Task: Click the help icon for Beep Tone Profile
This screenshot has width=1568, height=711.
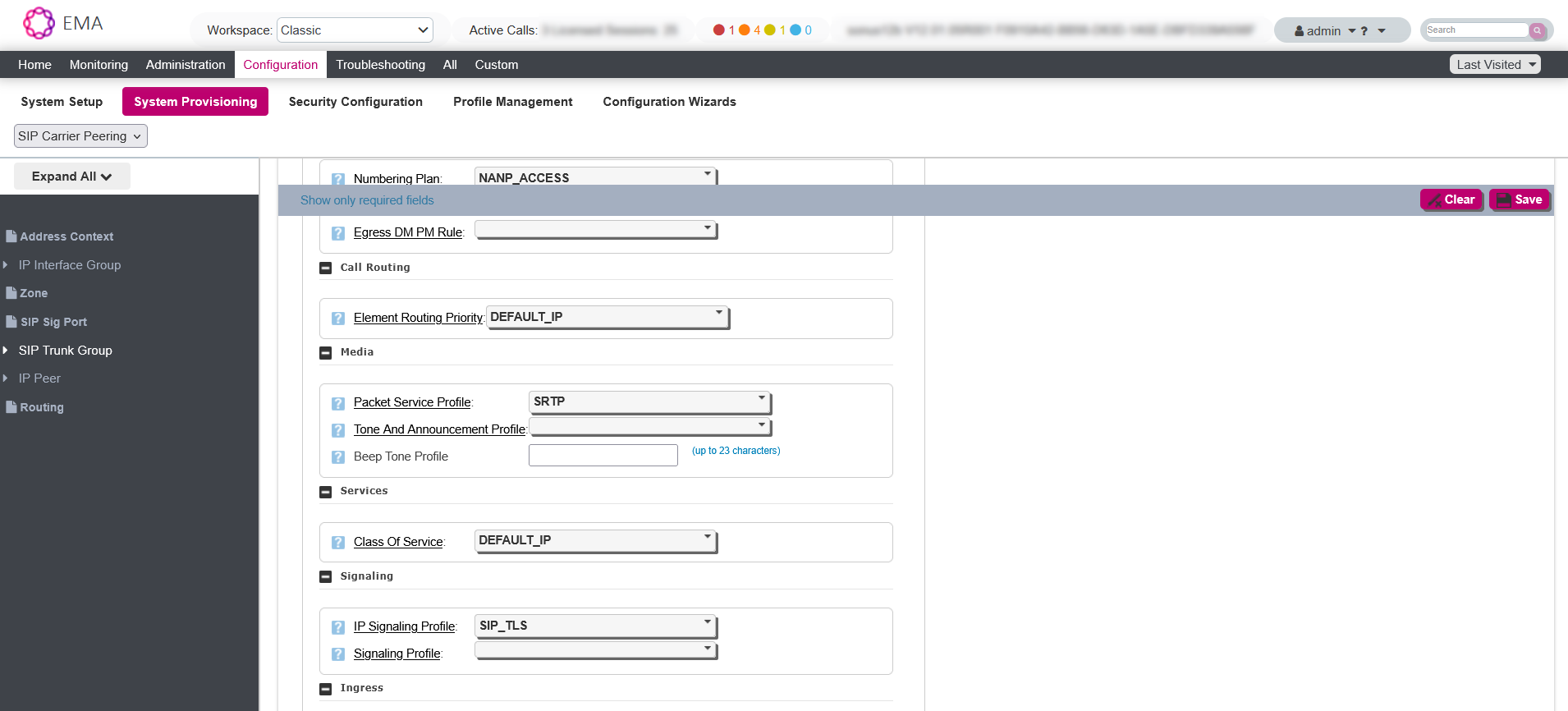Action: (337, 457)
